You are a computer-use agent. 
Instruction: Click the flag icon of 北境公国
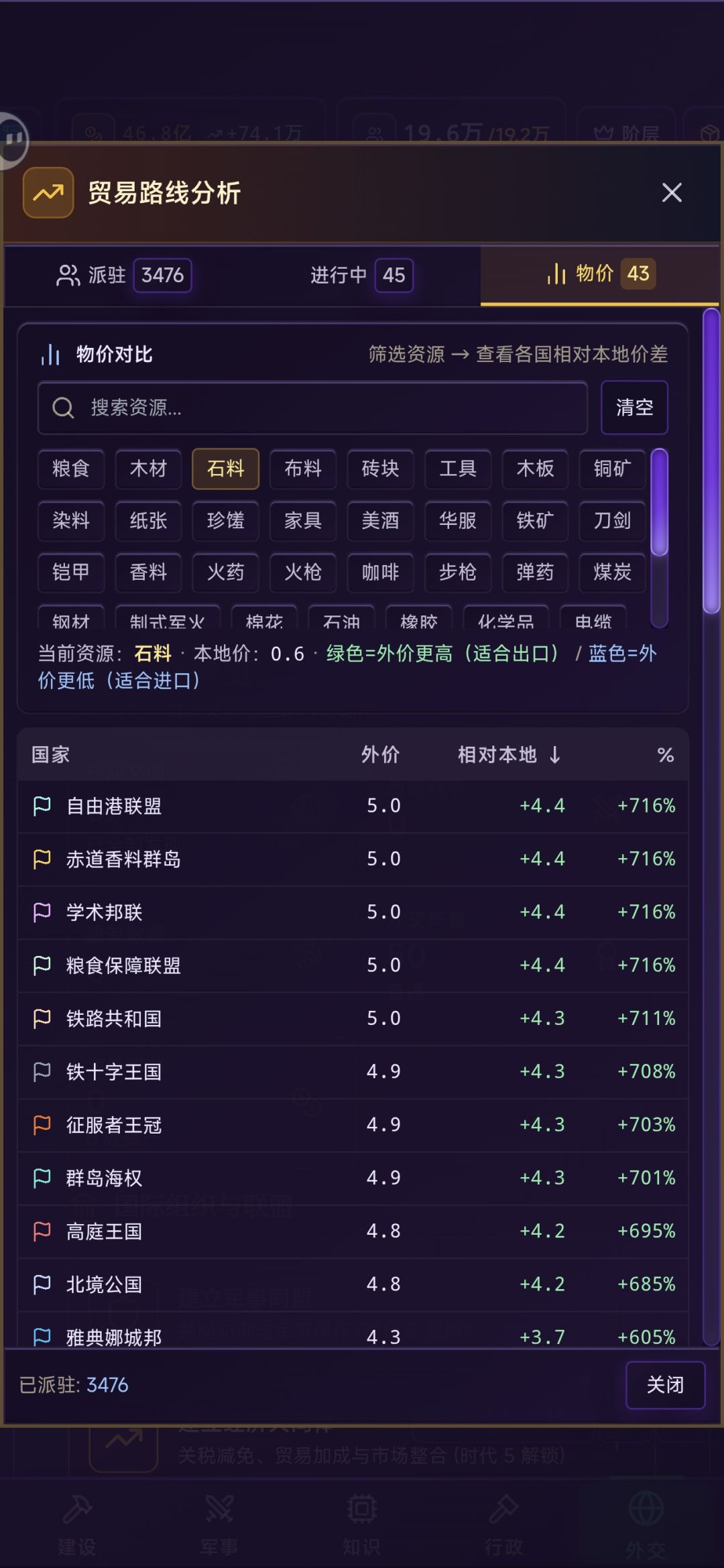42,1284
